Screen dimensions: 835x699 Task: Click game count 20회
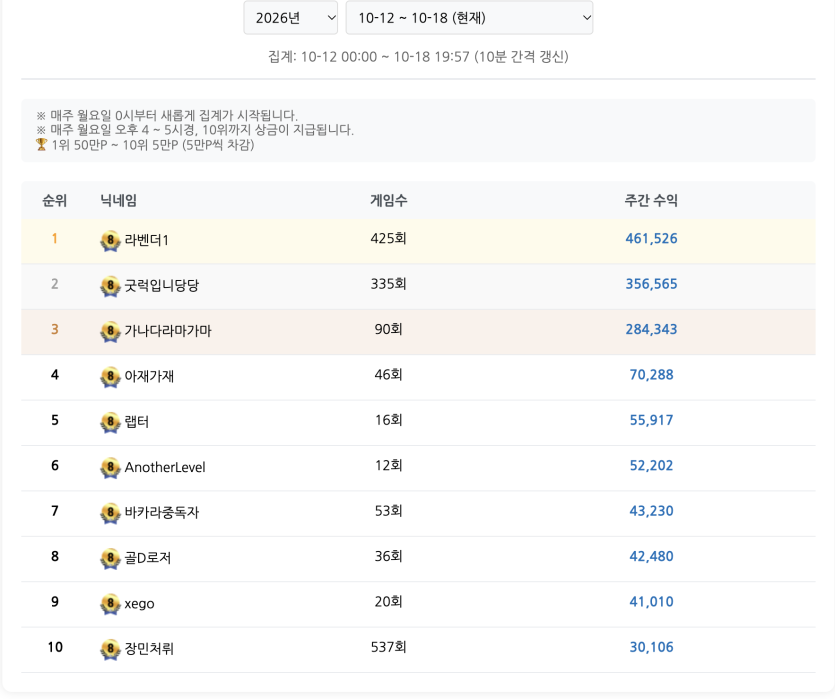pyautogui.click(x=389, y=601)
